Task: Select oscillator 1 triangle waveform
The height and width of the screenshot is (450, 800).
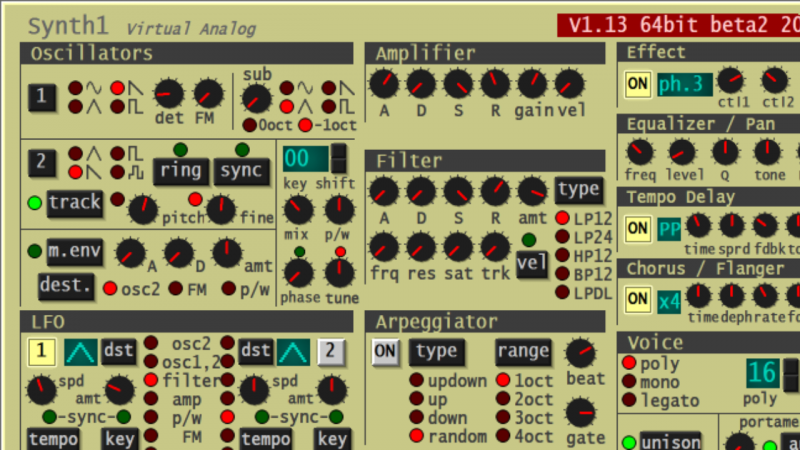Action: [x=76, y=107]
